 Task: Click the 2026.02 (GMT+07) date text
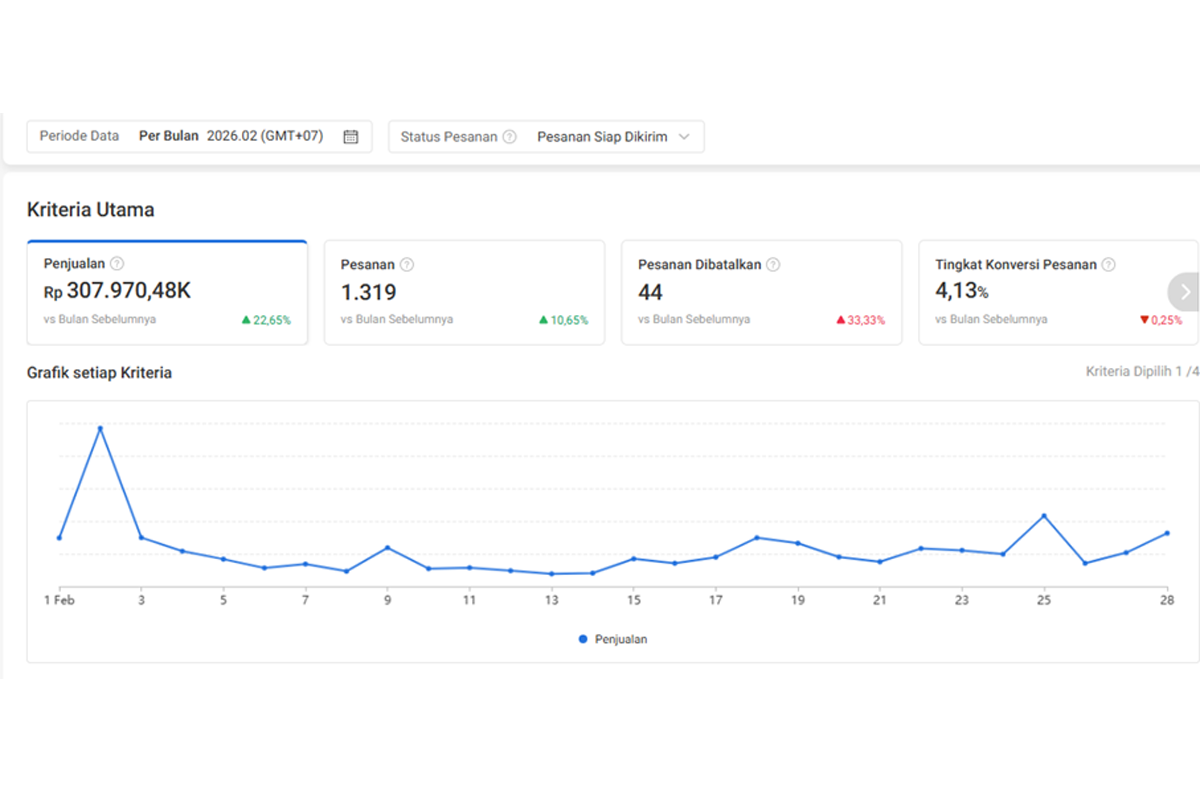(265, 136)
